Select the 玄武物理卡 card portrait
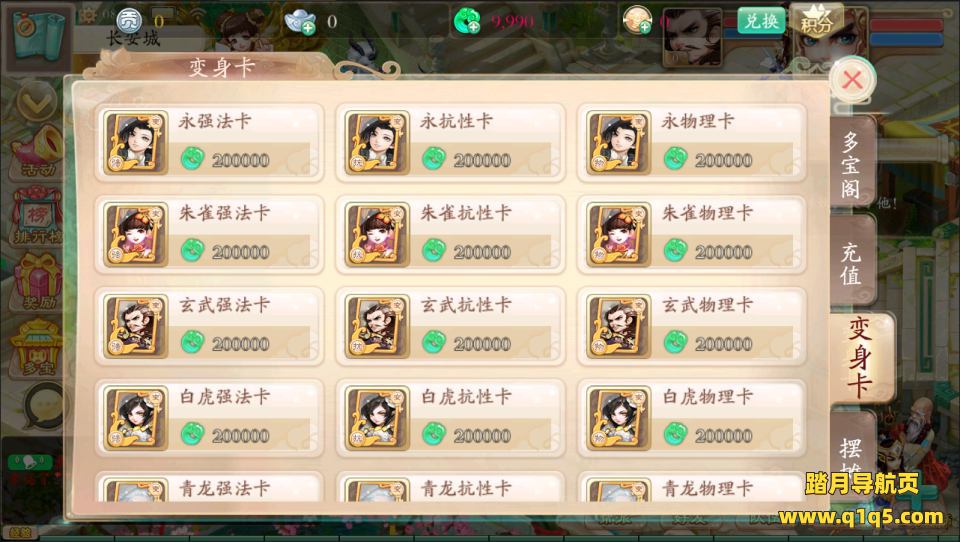This screenshot has height=542, width=960. coord(618,326)
